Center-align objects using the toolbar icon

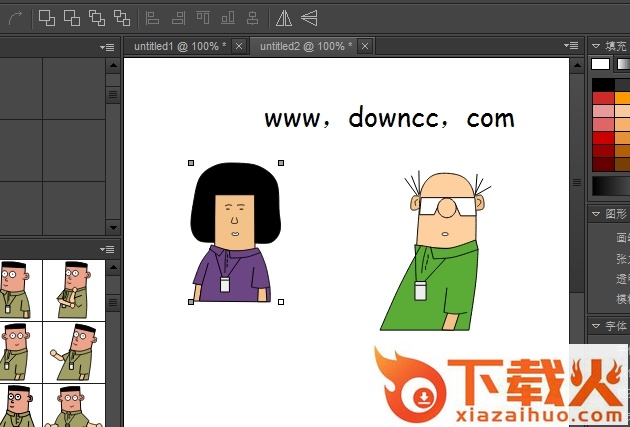[x=252, y=17]
